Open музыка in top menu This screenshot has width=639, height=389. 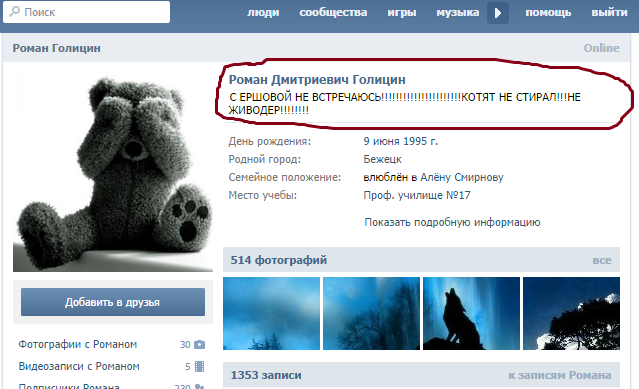(458, 12)
